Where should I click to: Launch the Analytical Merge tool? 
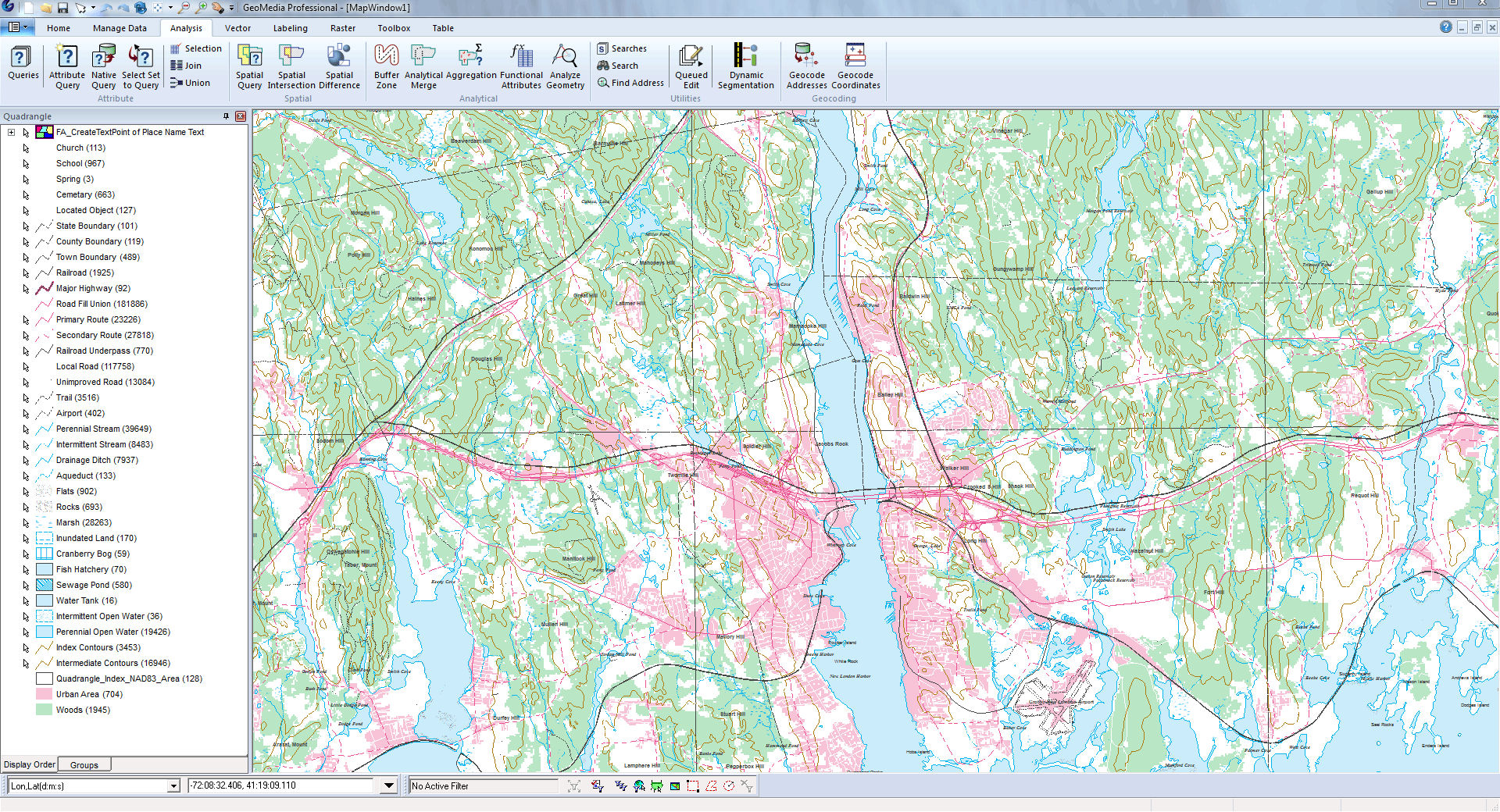click(x=423, y=66)
